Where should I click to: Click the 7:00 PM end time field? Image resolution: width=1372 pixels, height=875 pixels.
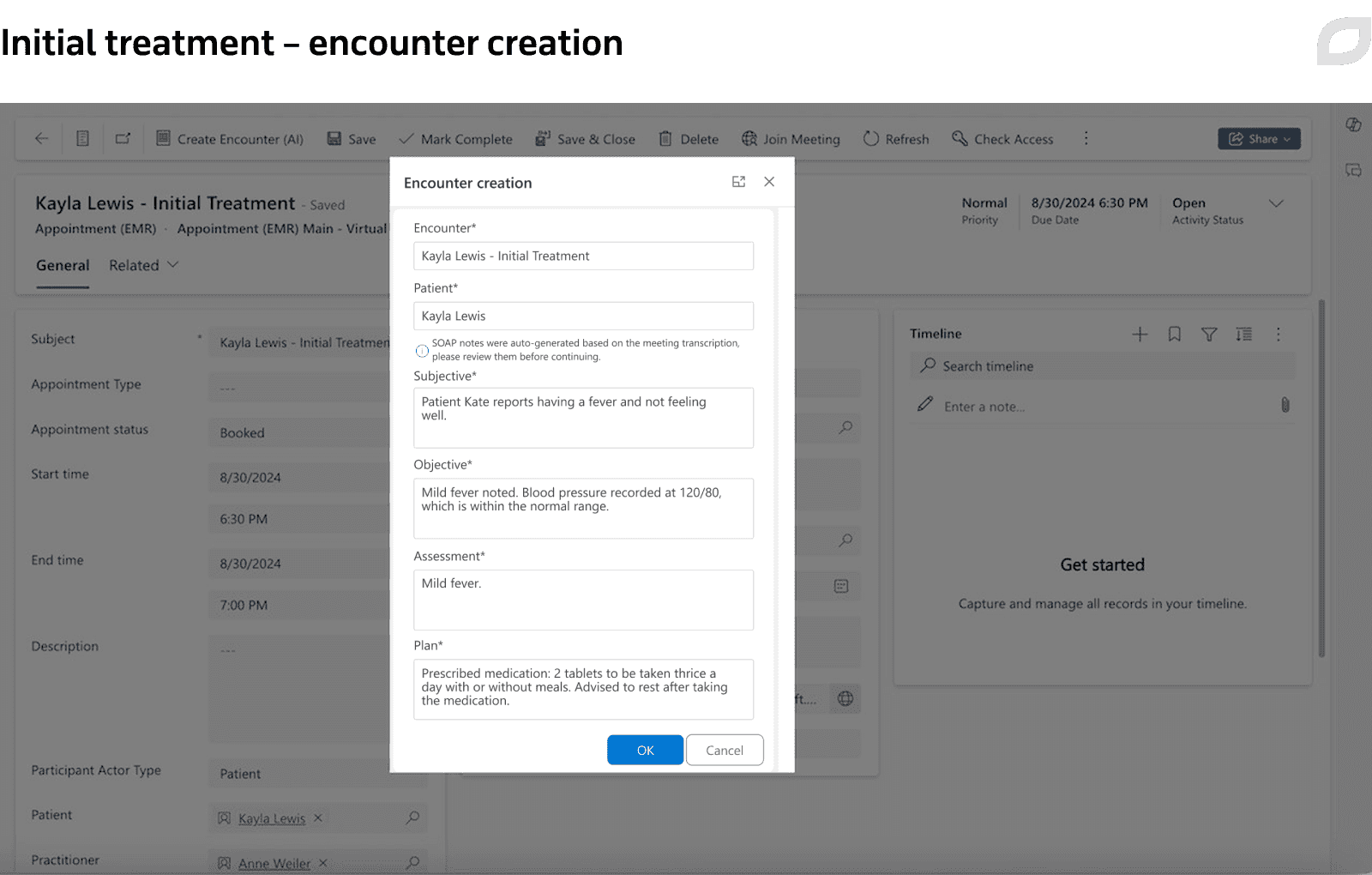click(299, 605)
